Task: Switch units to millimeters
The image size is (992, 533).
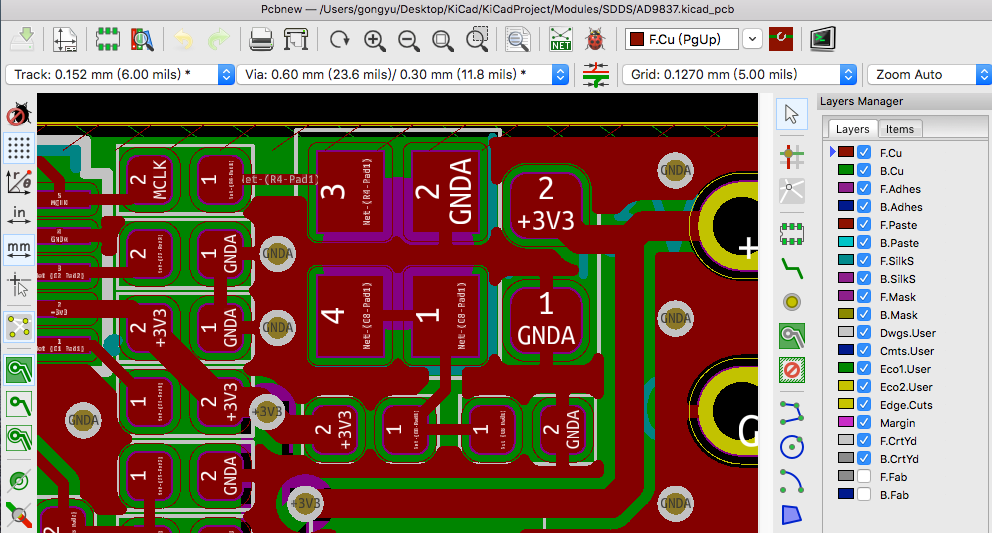Action: click(19, 249)
